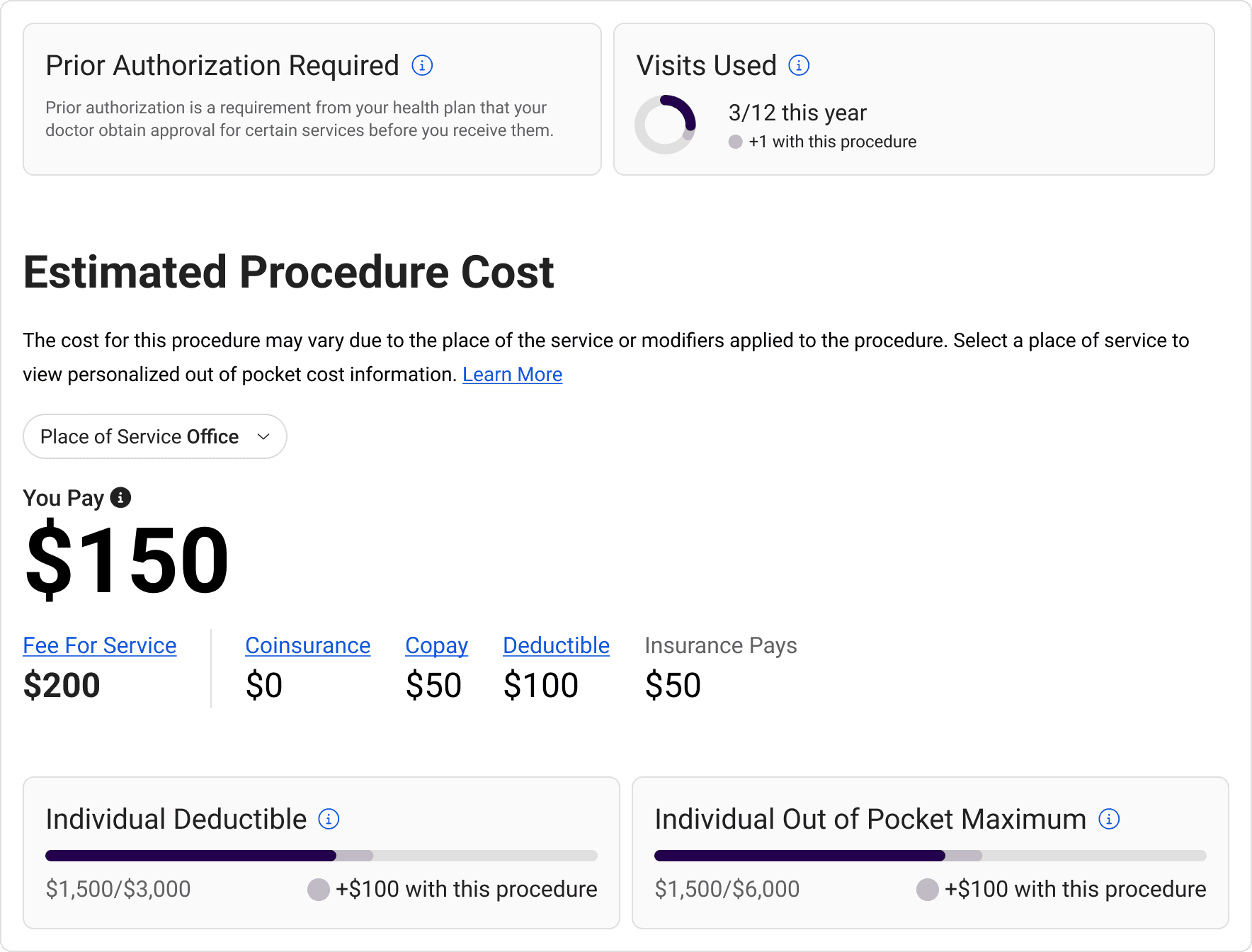
Task: Click the Out of Pocket Maximum progress bar
Action: coord(930,856)
